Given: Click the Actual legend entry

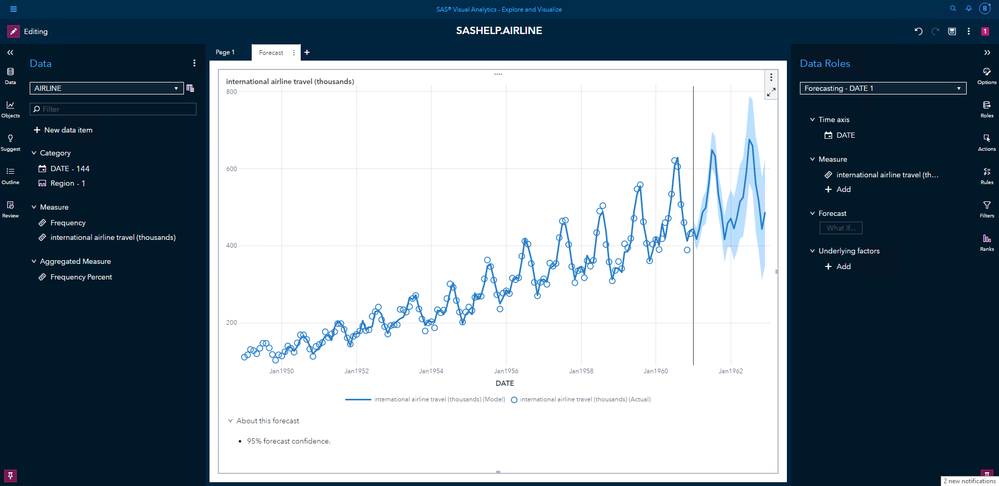Looking at the screenshot, I should point(580,400).
